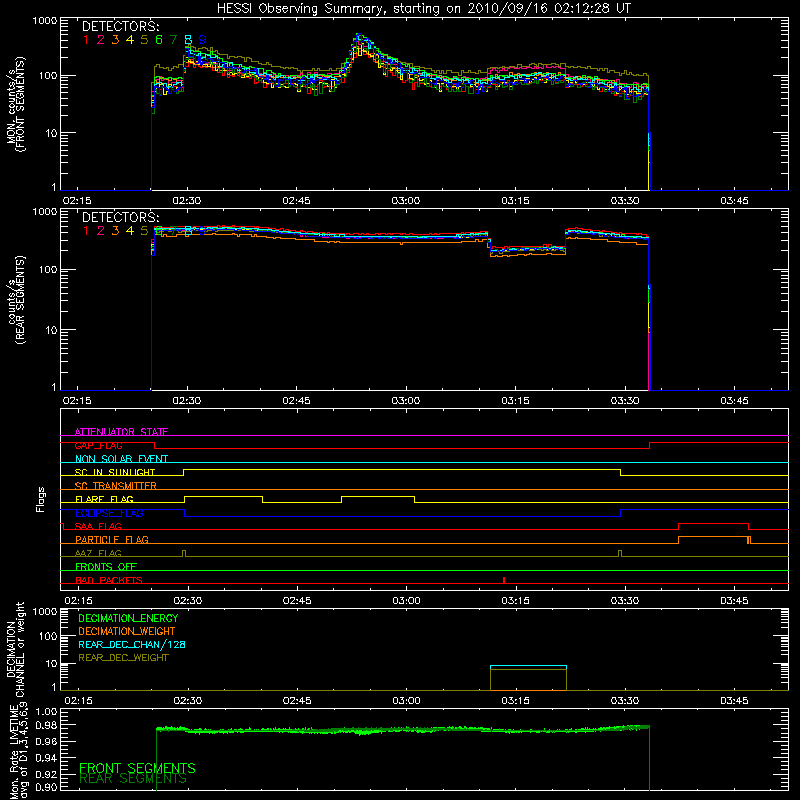
Task: Click 02:30 tick label under front segments plot
Action: coord(187,201)
